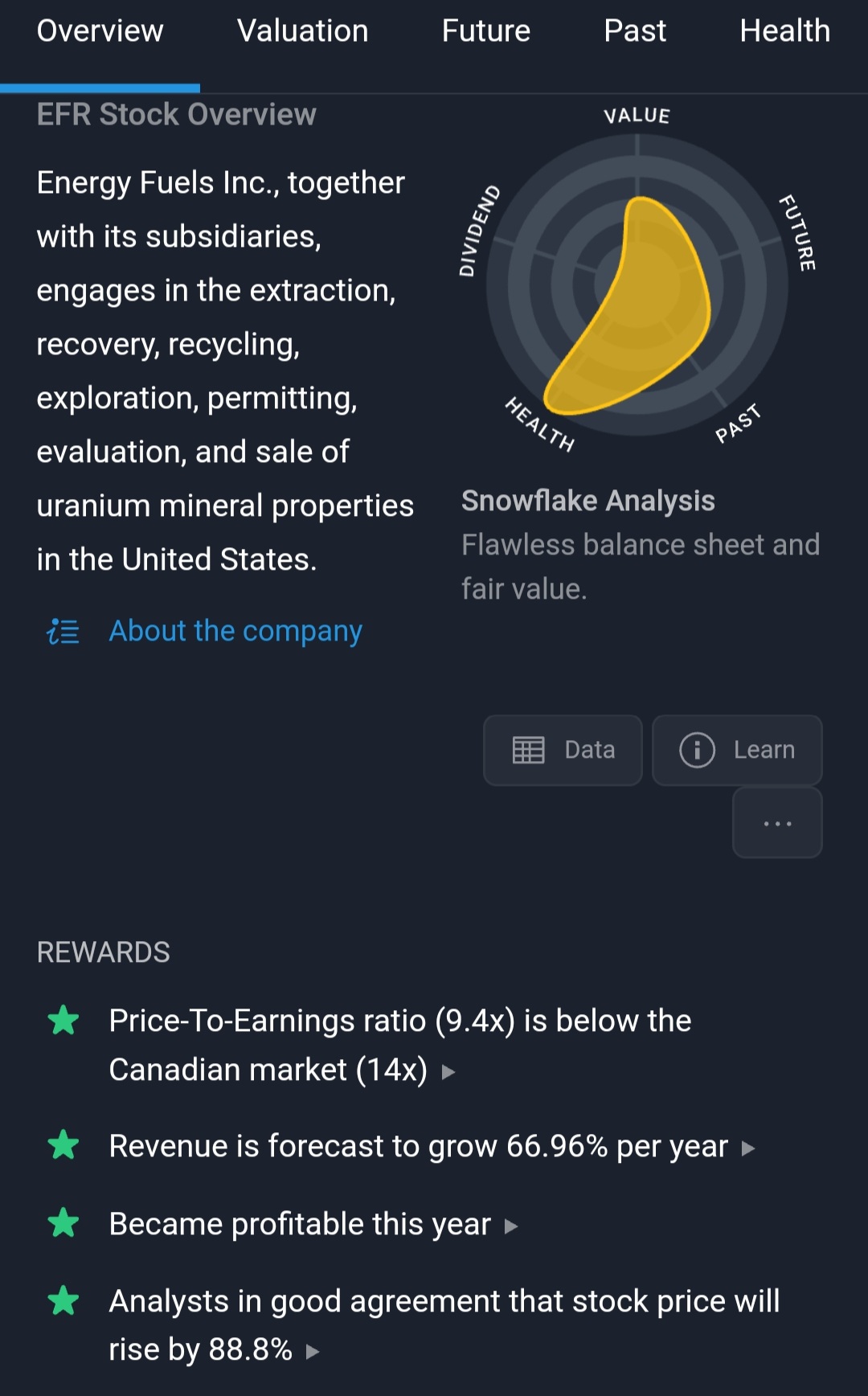Open the three-dots more options menu
Screen dimensions: 868x1396
(x=777, y=823)
